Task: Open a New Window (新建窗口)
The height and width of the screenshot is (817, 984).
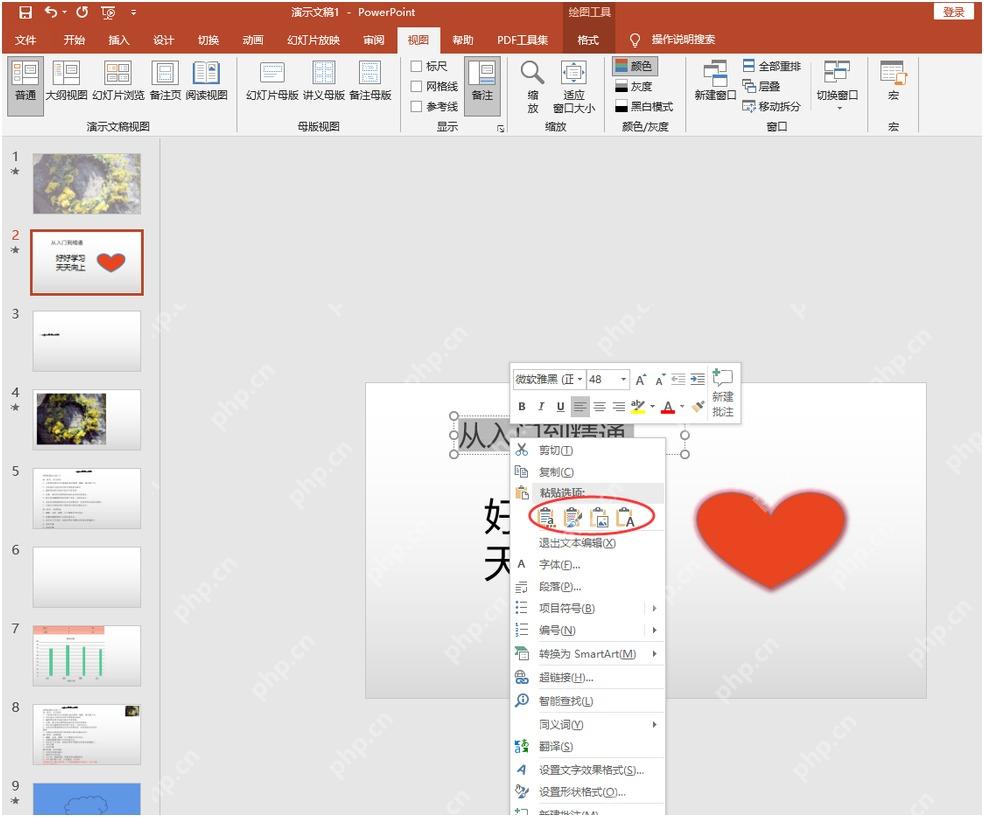Action: tap(715, 81)
